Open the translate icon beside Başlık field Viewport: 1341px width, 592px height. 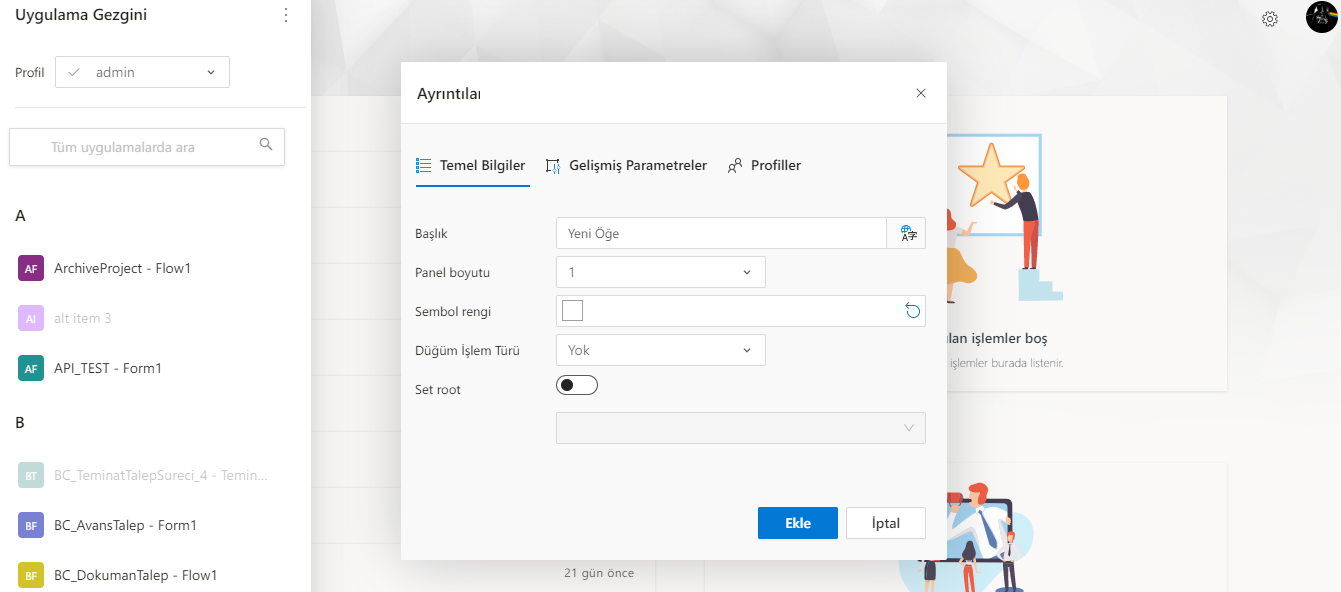click(907, 233)
